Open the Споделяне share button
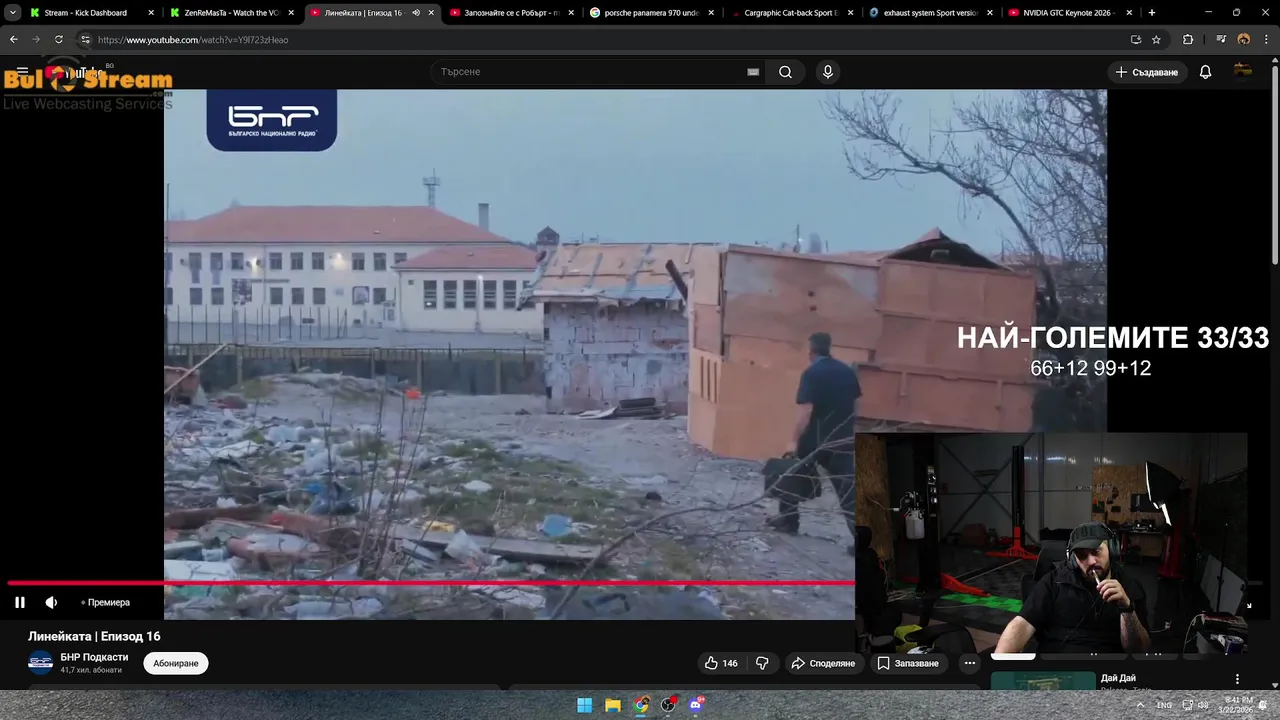 pyautogui.click(x=823, y=663)
